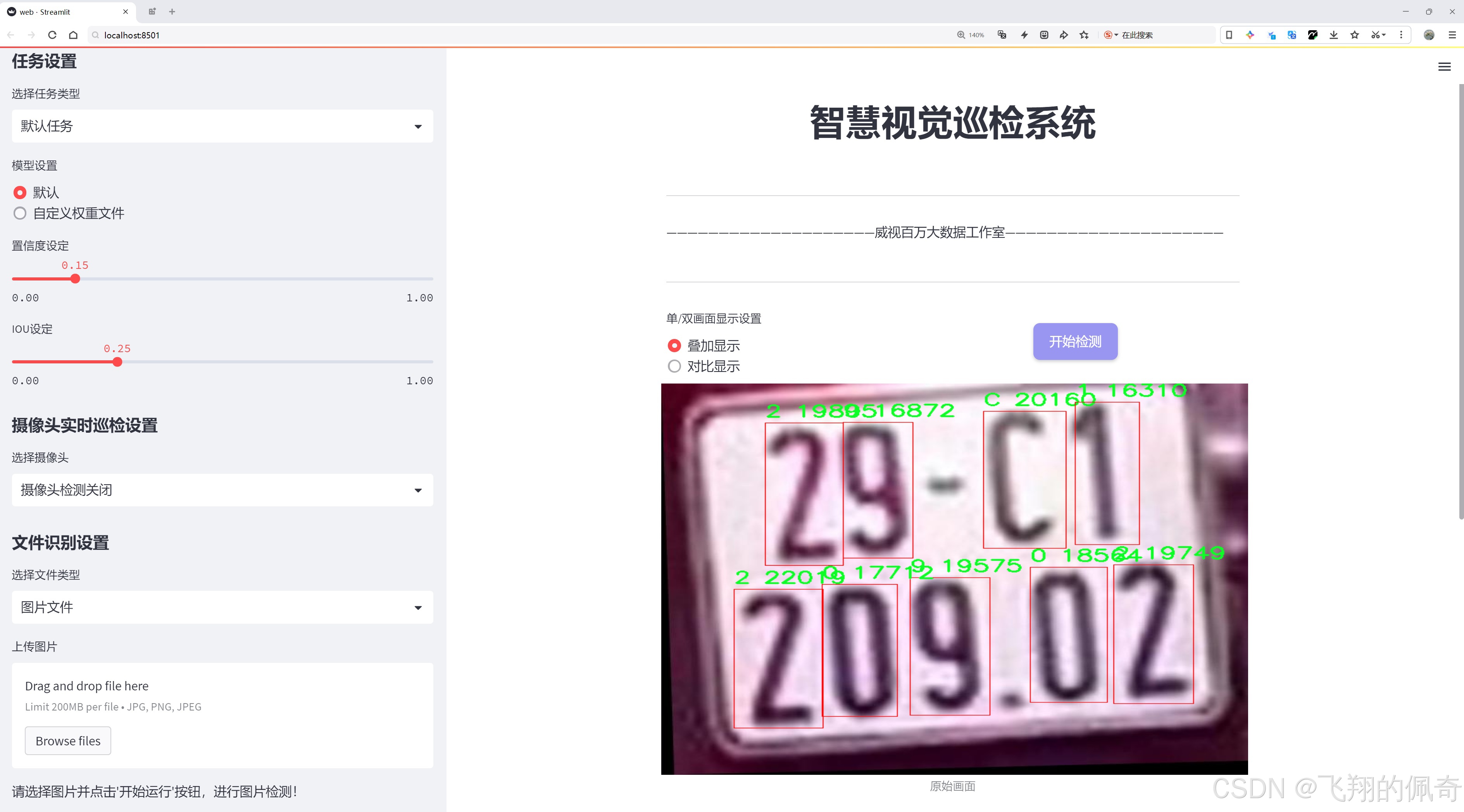Click the mobile device view icon
The width and height of the screenshot is (1464, 812).
pos(1229,35)
